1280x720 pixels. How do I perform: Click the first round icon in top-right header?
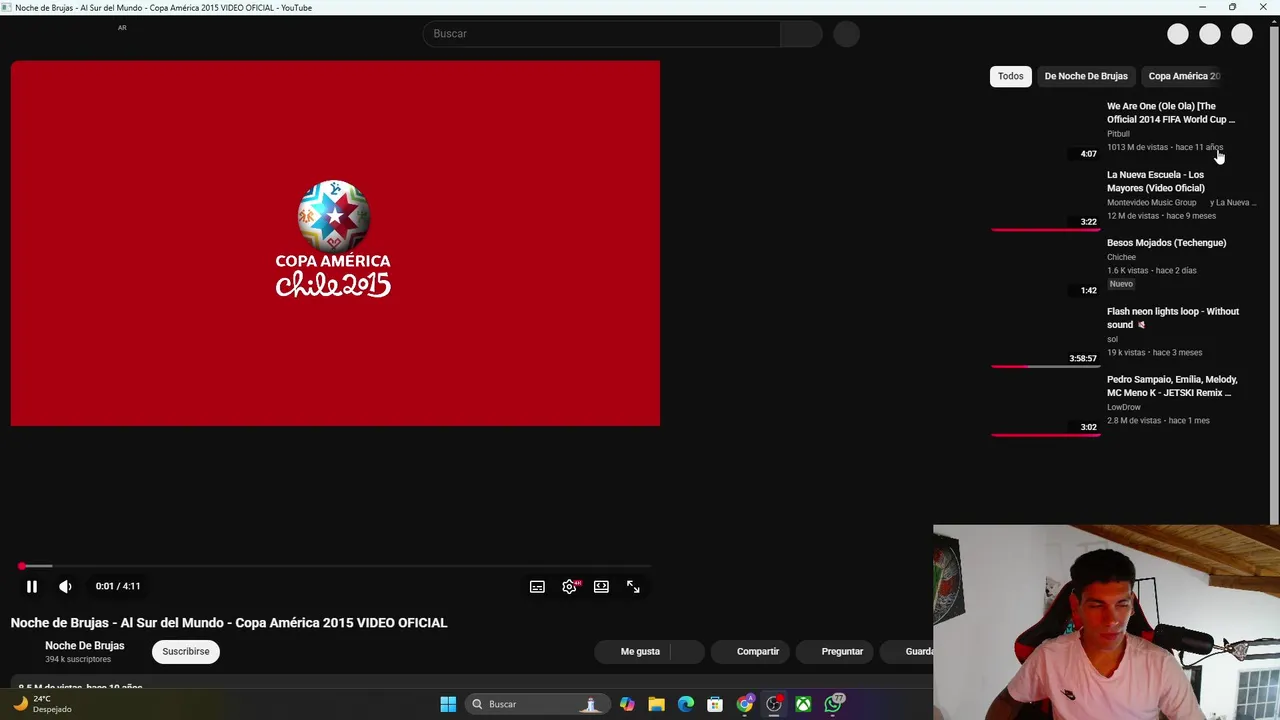point(1178,34)
